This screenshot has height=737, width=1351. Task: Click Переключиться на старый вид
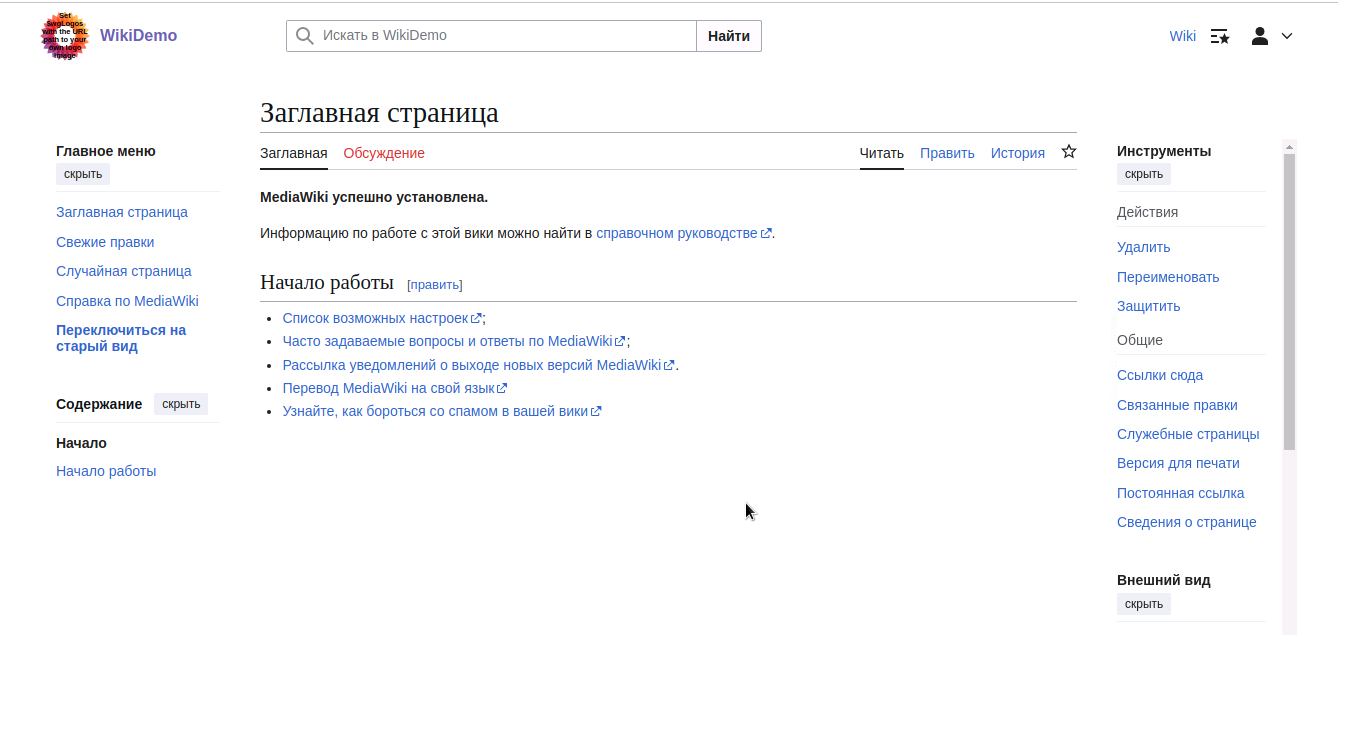[120, 338]
